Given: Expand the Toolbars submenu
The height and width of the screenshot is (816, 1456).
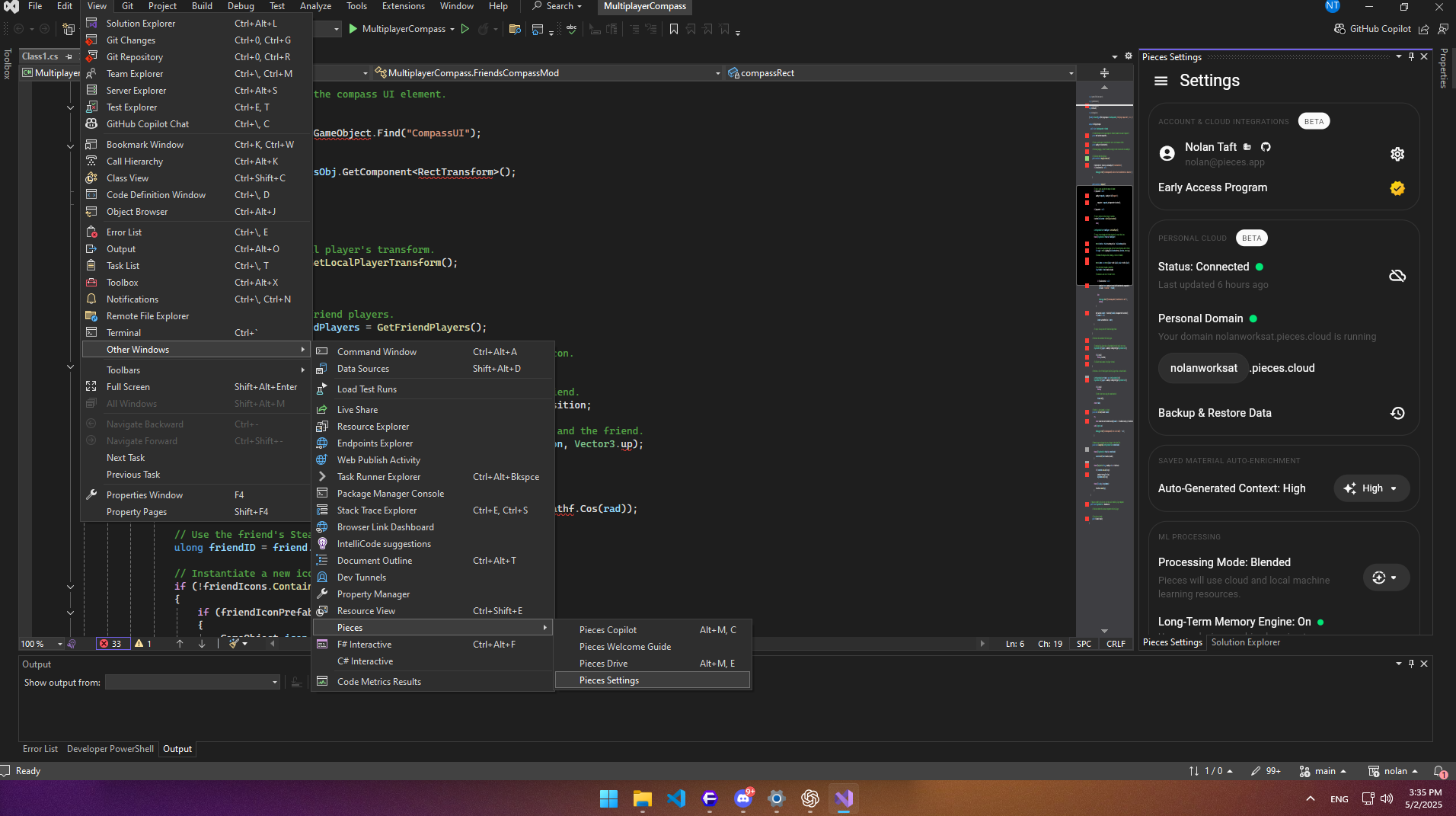Looking at the screenshot, I should tap(196, 370).
